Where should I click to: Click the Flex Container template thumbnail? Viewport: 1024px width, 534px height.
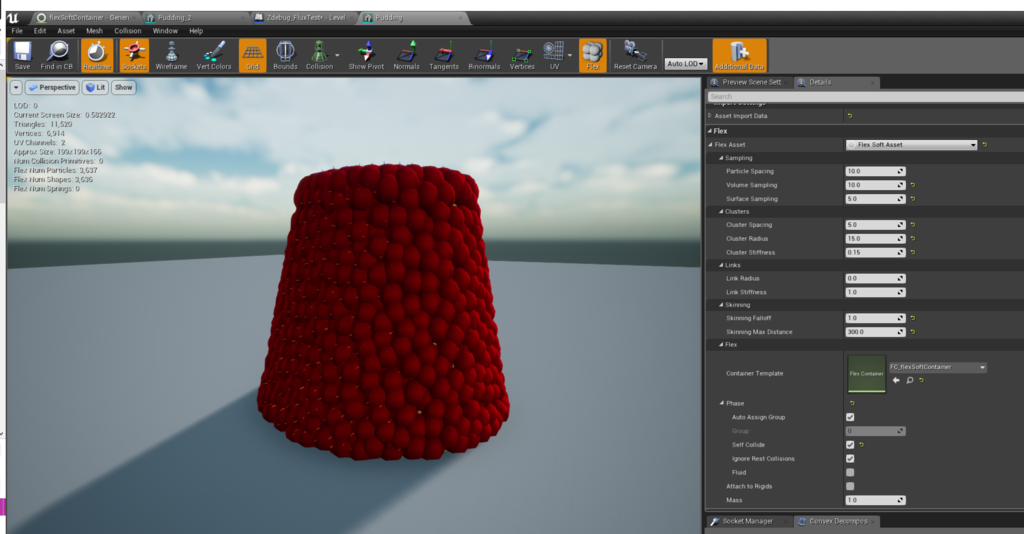[867, 373]
